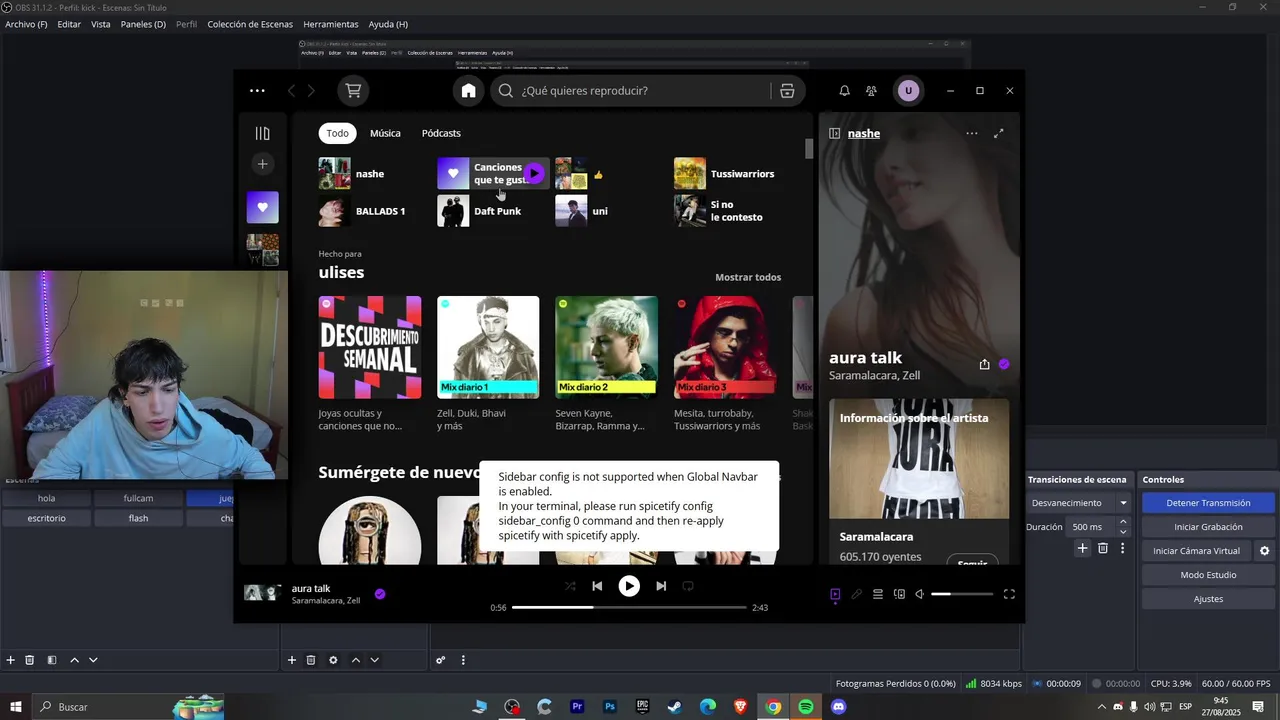1280x720 pixels.
Task: Share the track 'aura talk' icon
Action: [984, 364]
